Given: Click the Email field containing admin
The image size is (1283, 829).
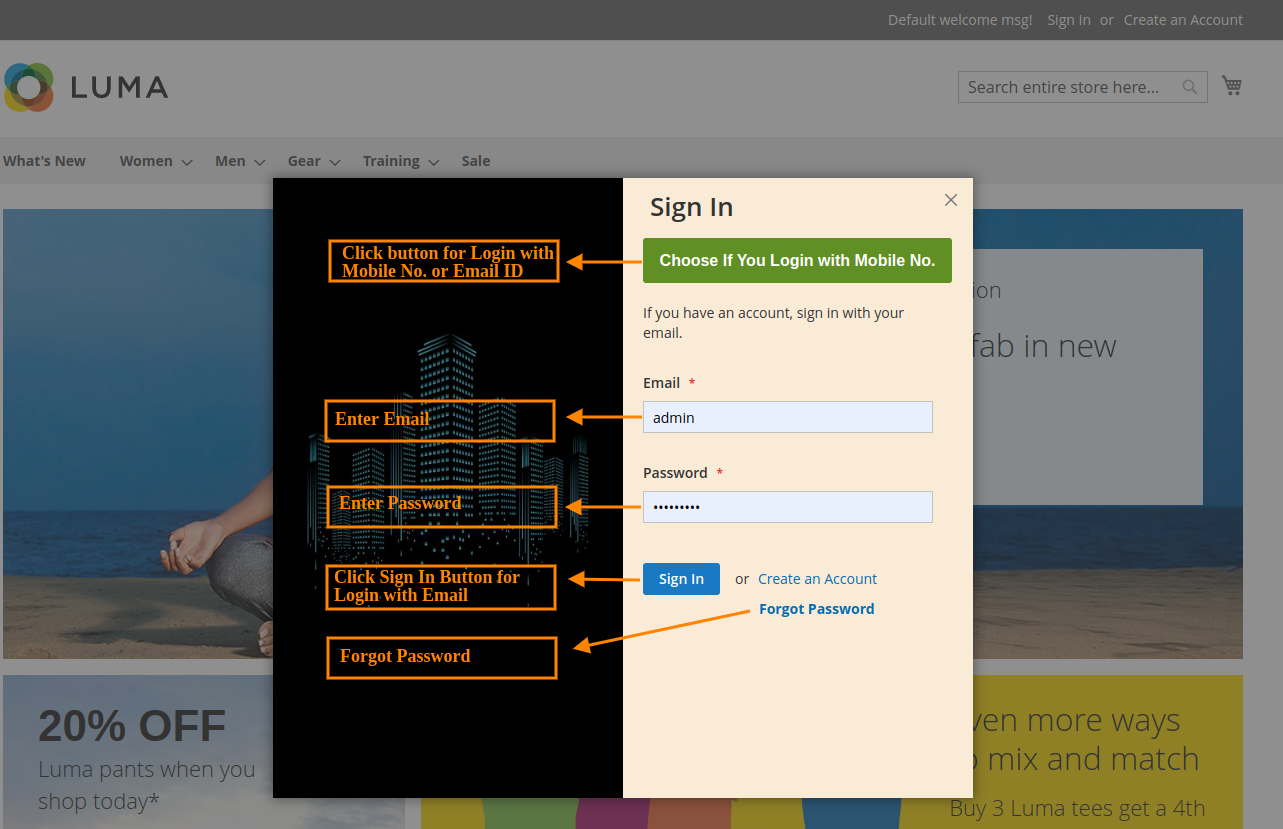Looking at the screenshot, I should click(787, 417).
